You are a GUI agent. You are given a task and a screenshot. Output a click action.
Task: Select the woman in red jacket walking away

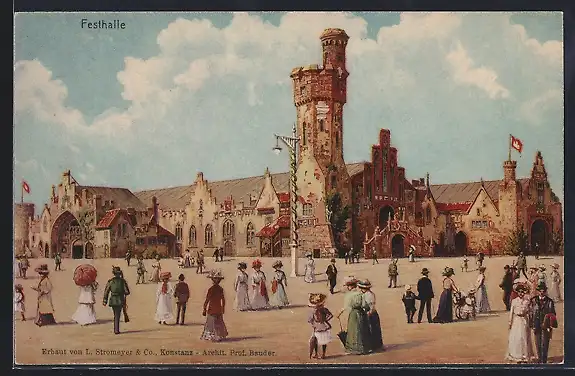(x=215, y=306)
